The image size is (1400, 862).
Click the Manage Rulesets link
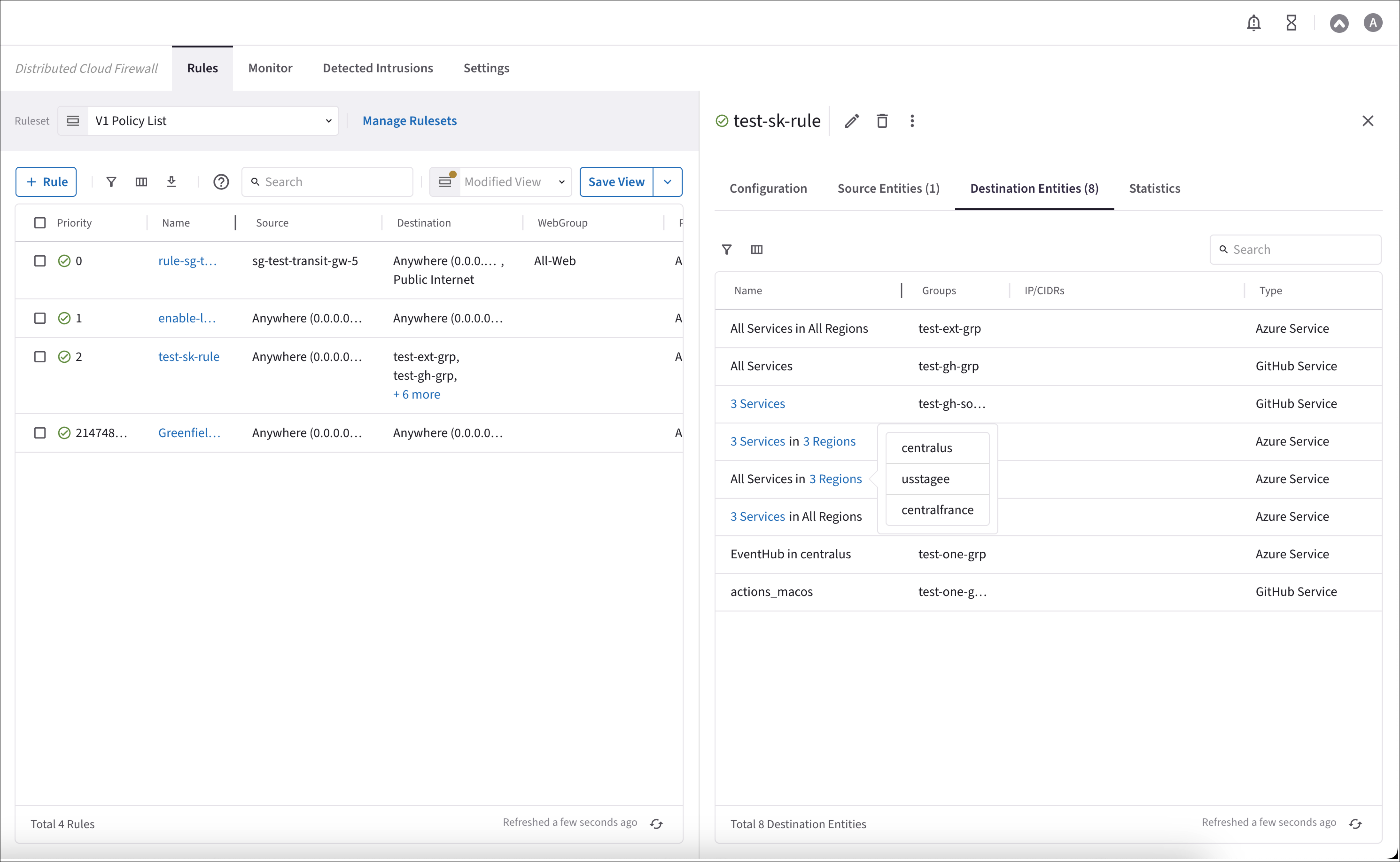pos(409,121)
